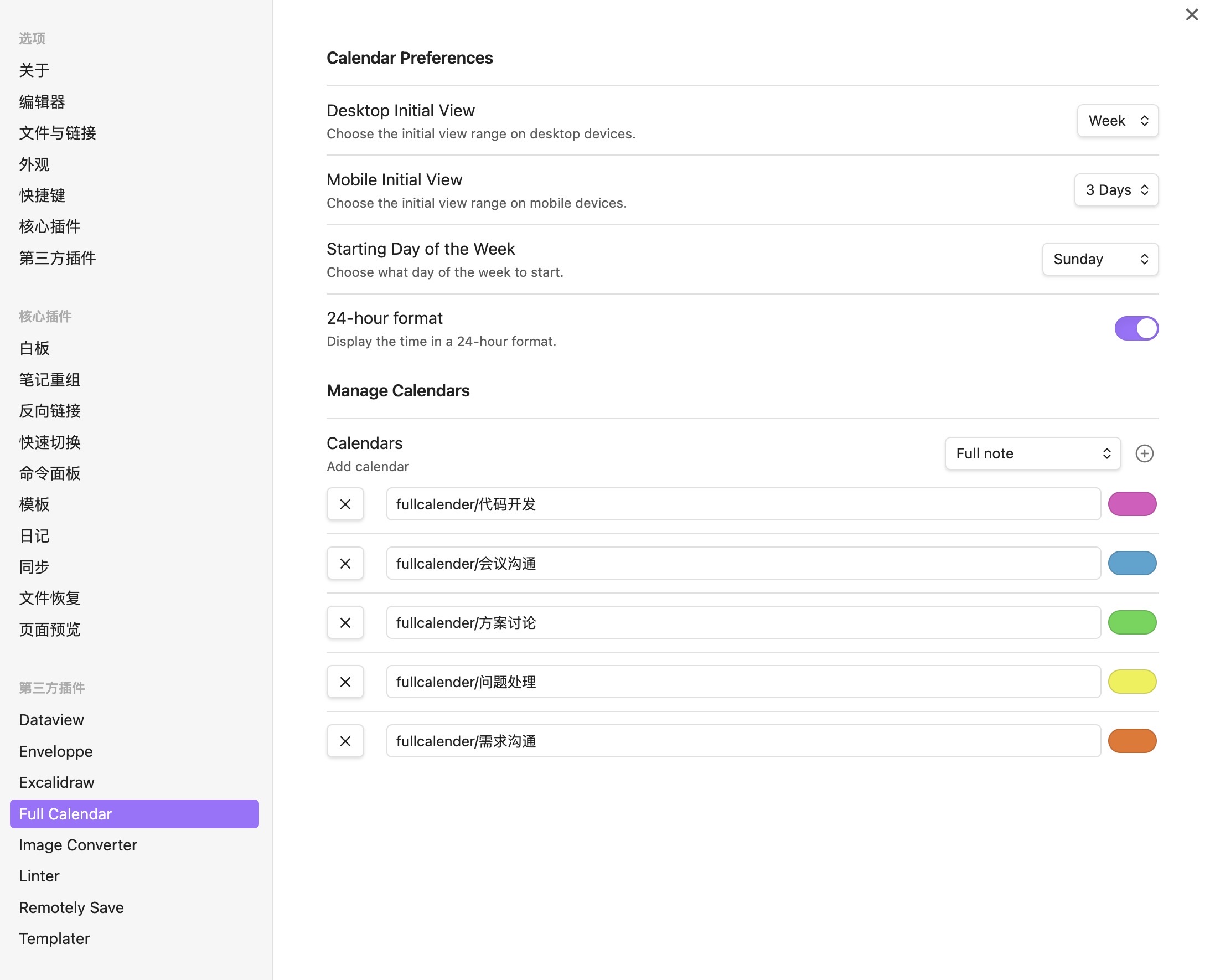
Task: Open the Excalidraw plugin settings
Action: click(56, 782)
